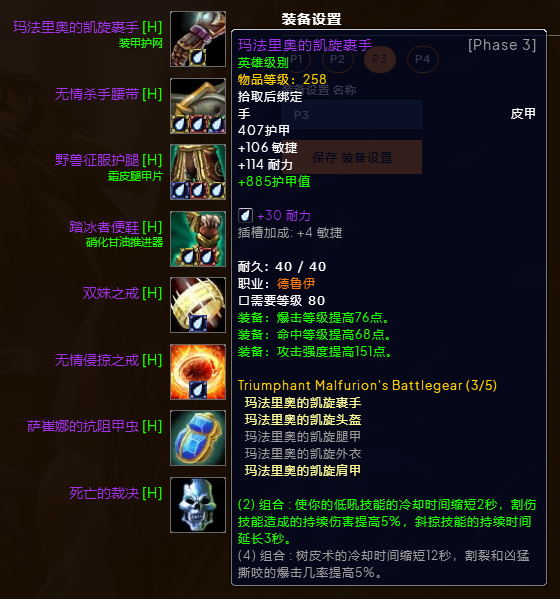The image size is (560, 599).
Task: Click the fiery 无情侵掠之戒 ring icon
Action: coord(198,372)
